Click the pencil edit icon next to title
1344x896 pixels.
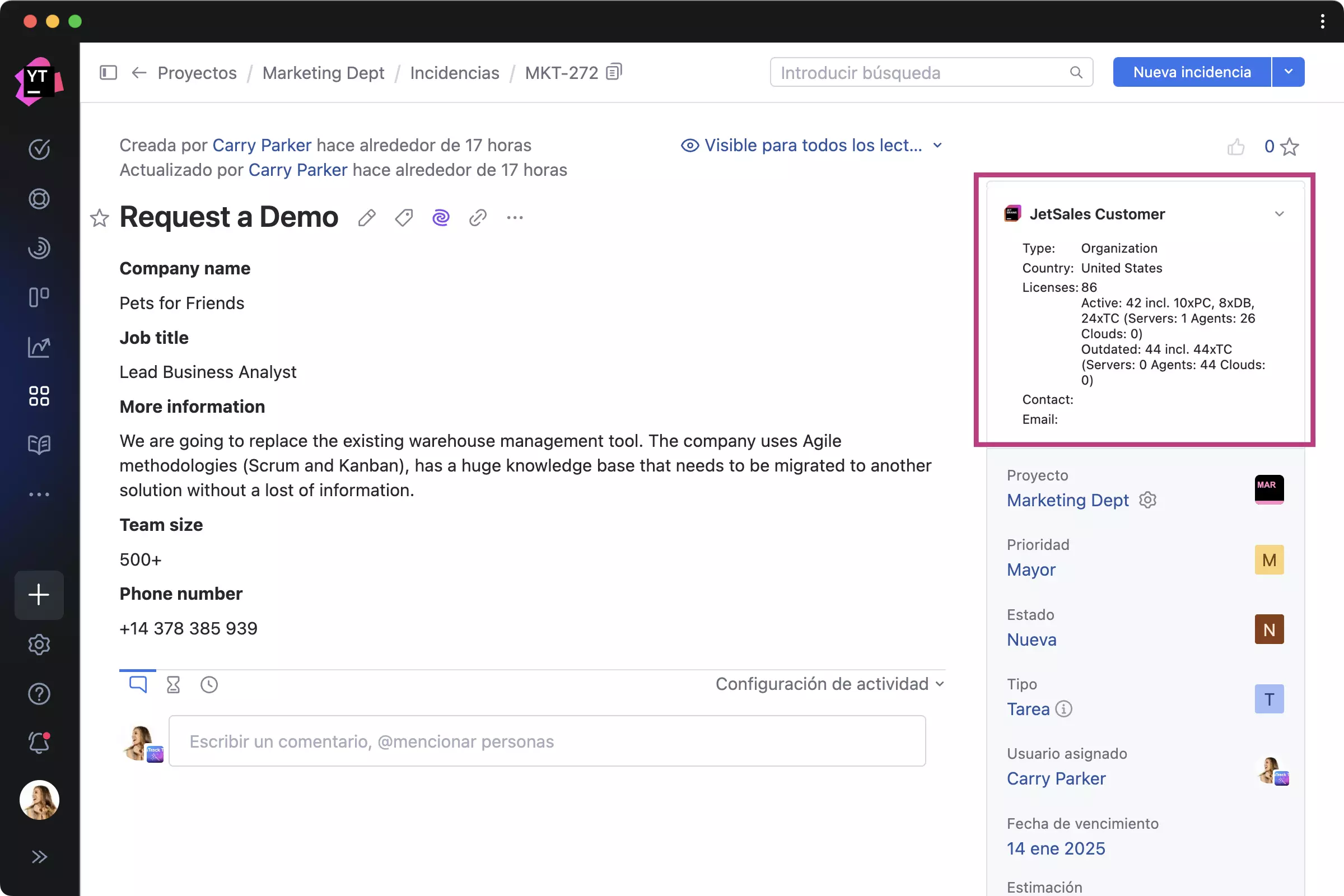367,218
